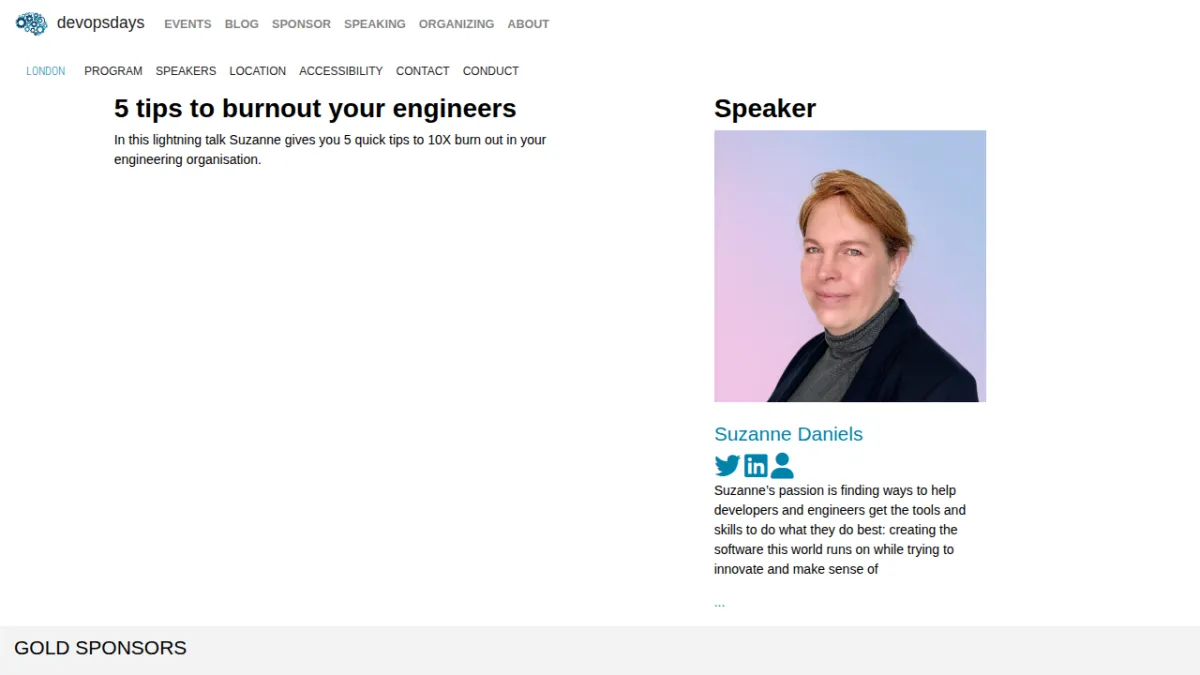The image size is (1200, 675).
Task: View the Location page
Action: pos(257,71)
